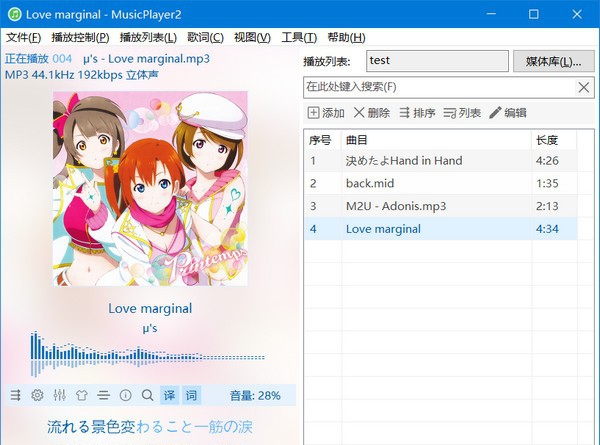Screen dimensions: 600x445
Task: Click 长度 column header
Action: coord(554,140)
